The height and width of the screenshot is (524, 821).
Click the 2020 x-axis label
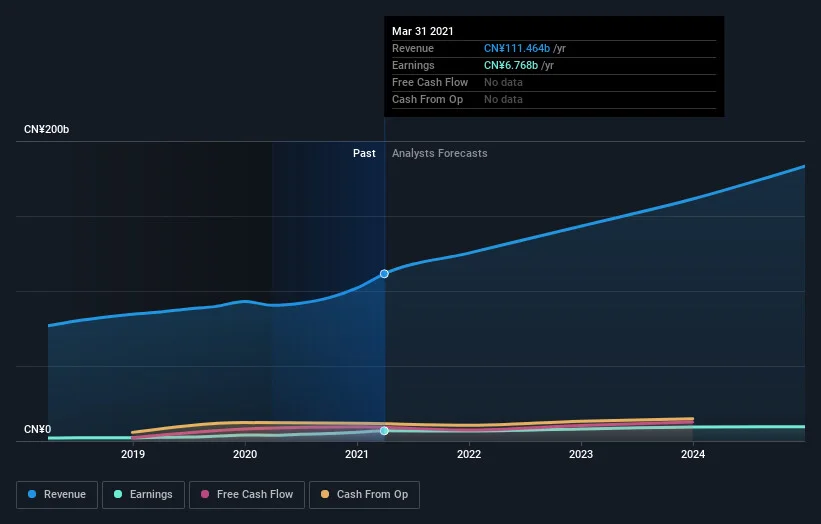245,454
